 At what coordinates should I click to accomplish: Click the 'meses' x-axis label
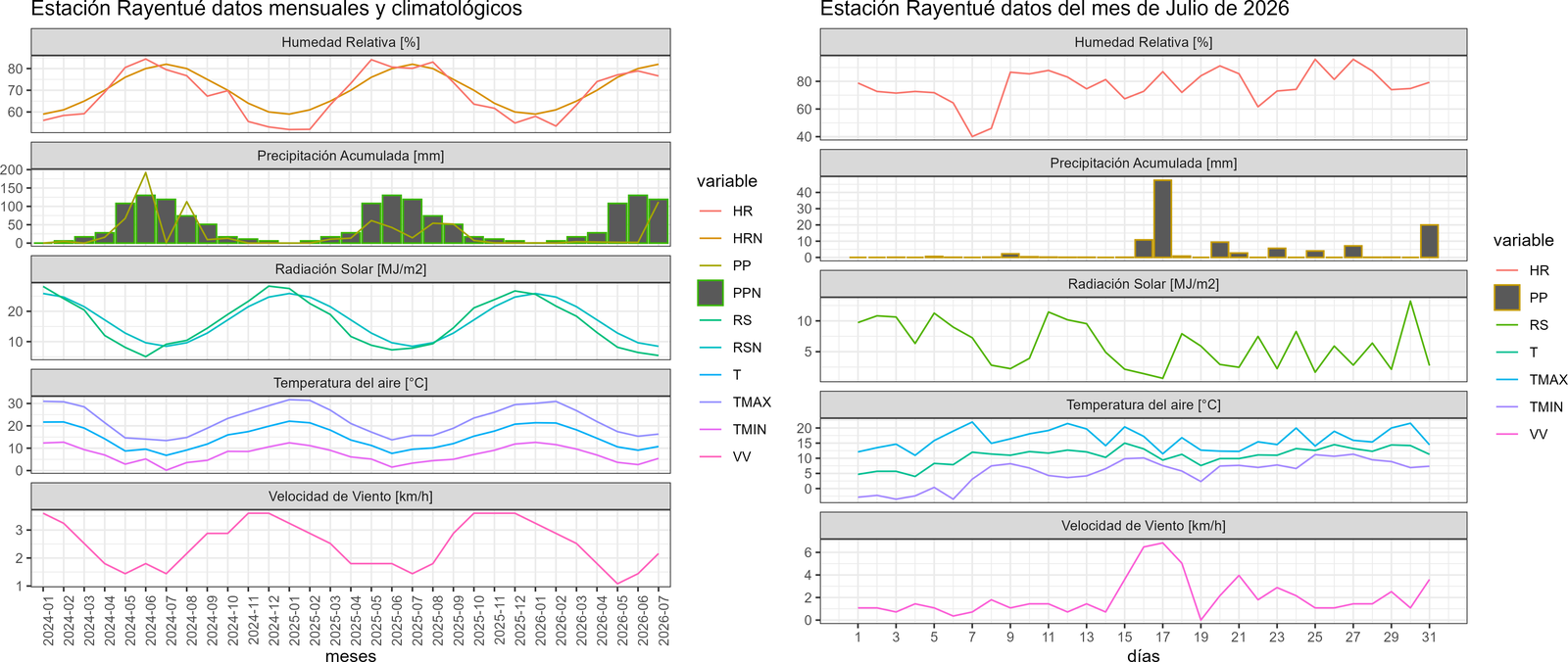point(351,655)
